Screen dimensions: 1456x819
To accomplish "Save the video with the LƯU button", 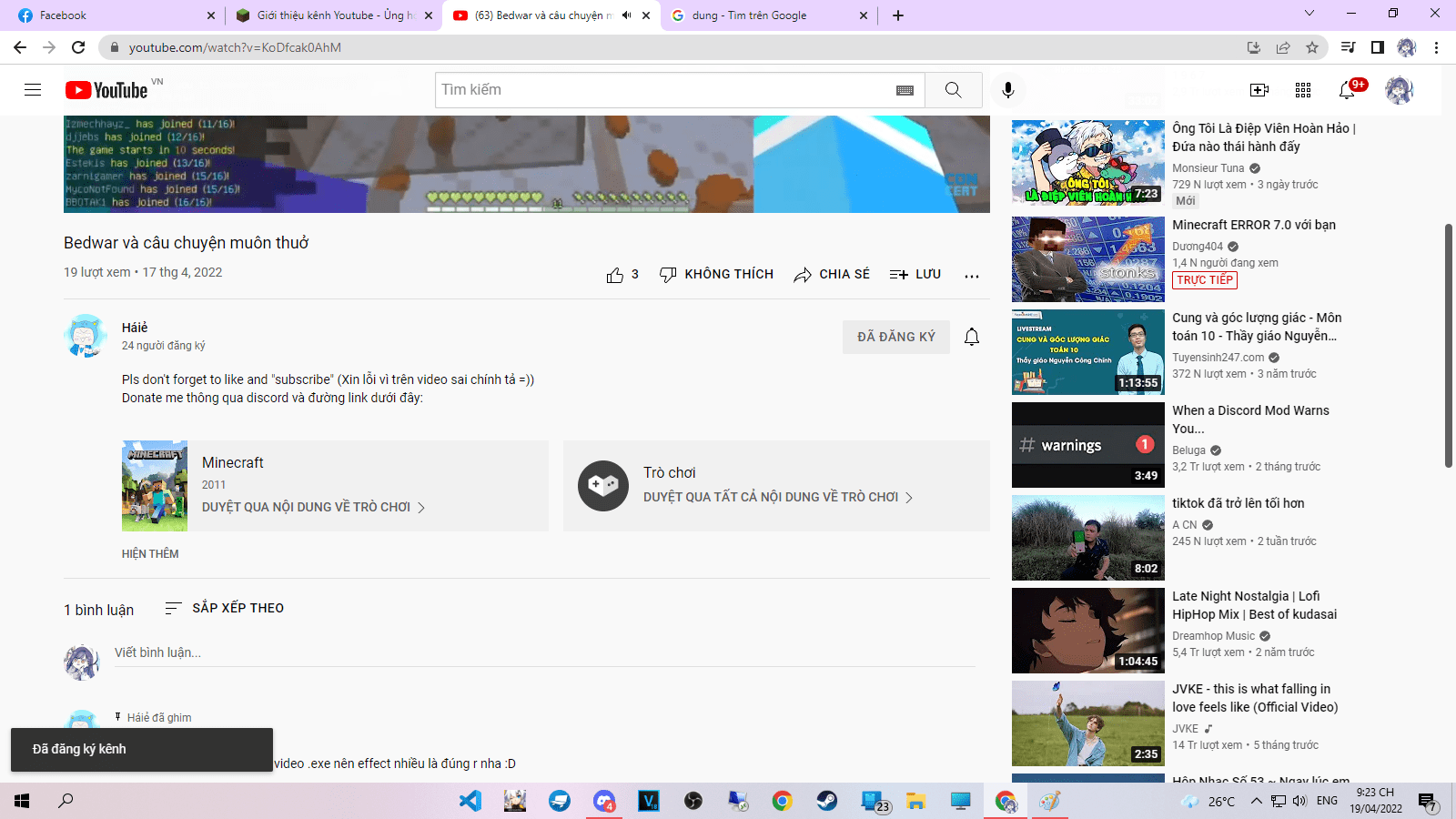I will 915,275.
